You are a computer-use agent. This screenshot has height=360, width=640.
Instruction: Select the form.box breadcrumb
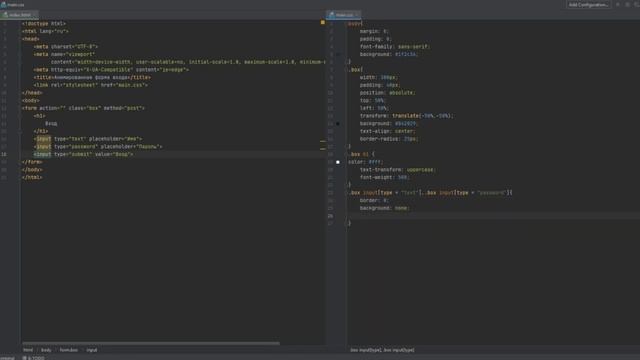[x=69, y=350]
